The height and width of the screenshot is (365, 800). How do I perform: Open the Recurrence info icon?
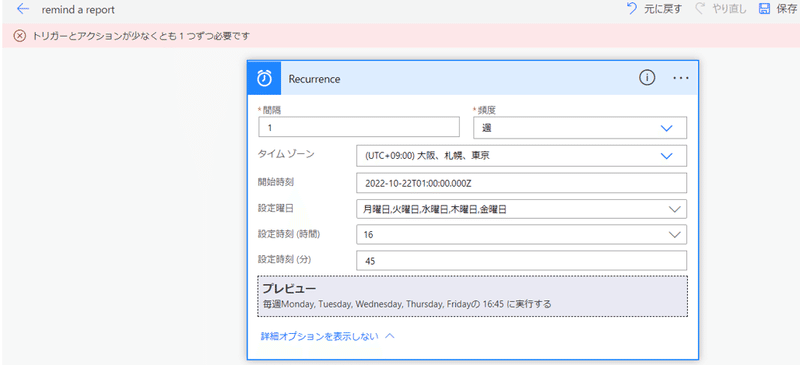(647, 78)
